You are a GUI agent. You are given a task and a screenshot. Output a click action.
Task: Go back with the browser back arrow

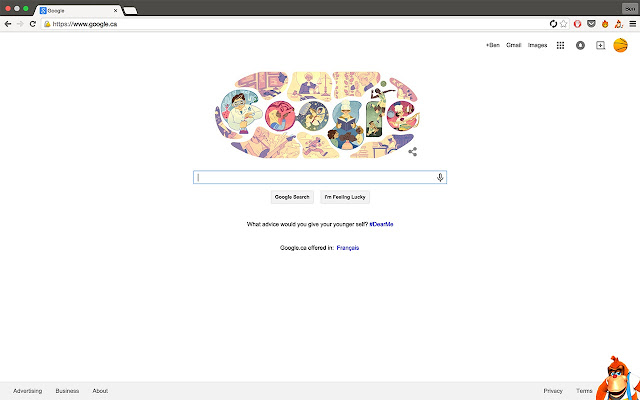(x=8, y=24)
